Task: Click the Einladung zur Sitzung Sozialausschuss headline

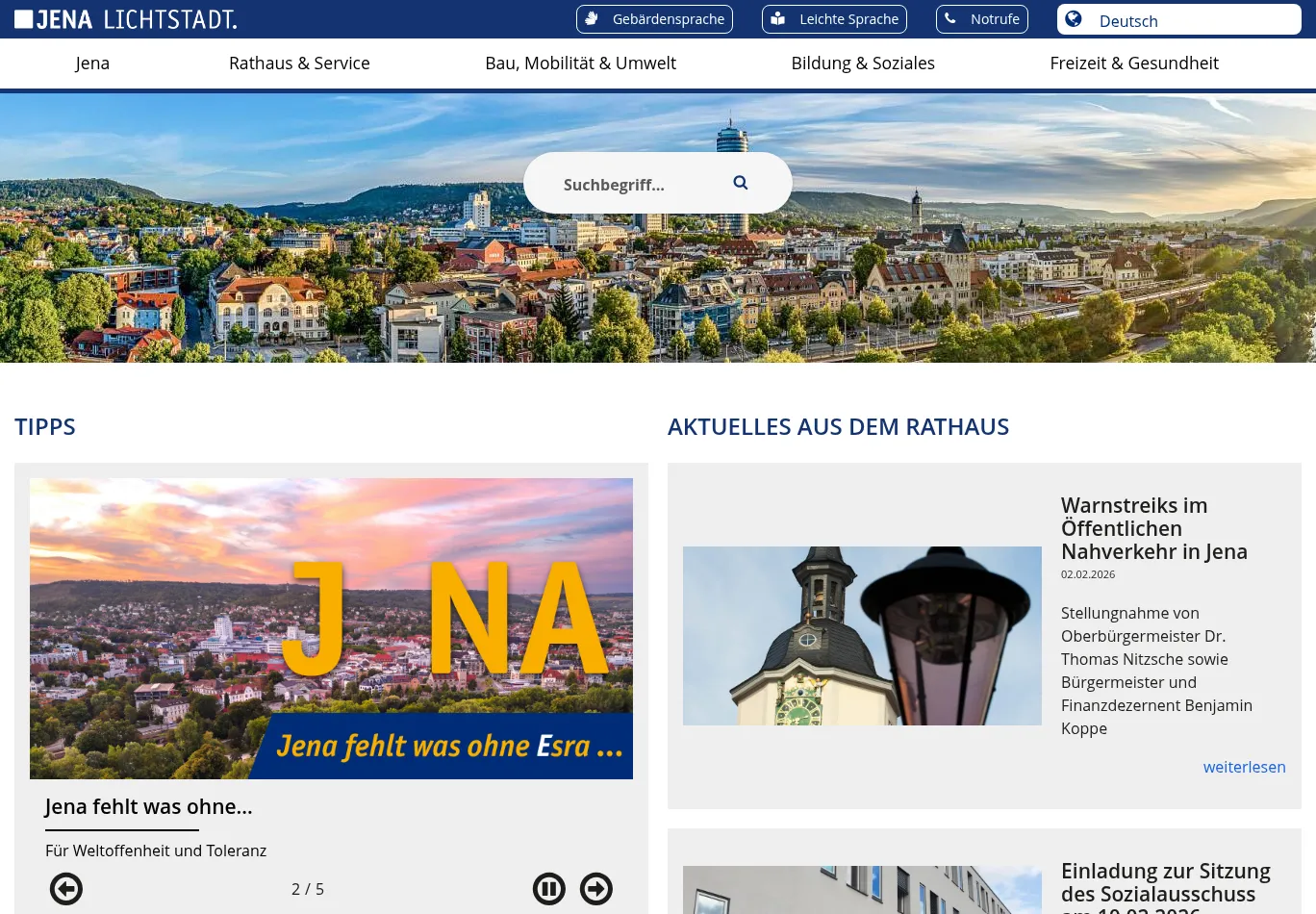Action: (x=1165, y=883)
